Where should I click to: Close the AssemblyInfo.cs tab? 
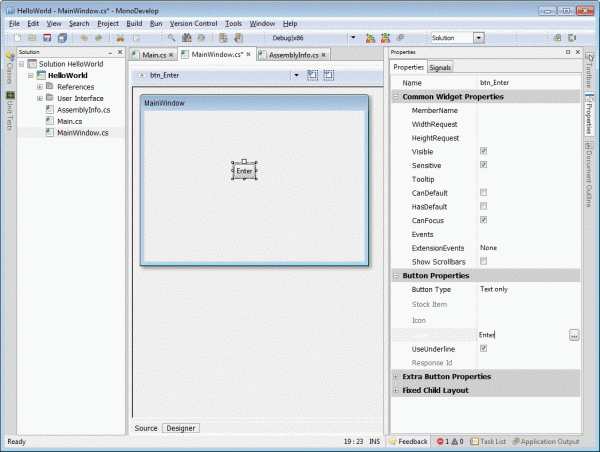(x=324, y=55)
